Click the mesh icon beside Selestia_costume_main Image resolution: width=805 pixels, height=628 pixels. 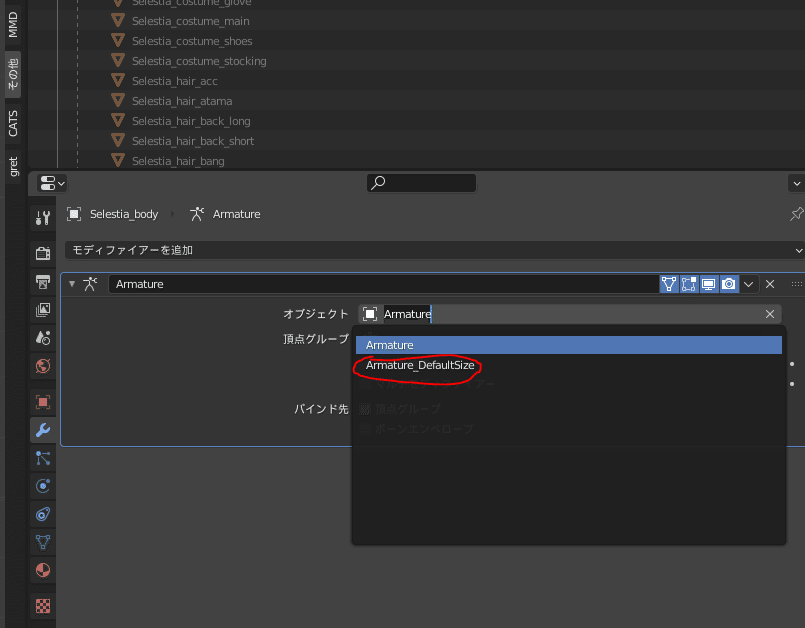click(118, 21)
